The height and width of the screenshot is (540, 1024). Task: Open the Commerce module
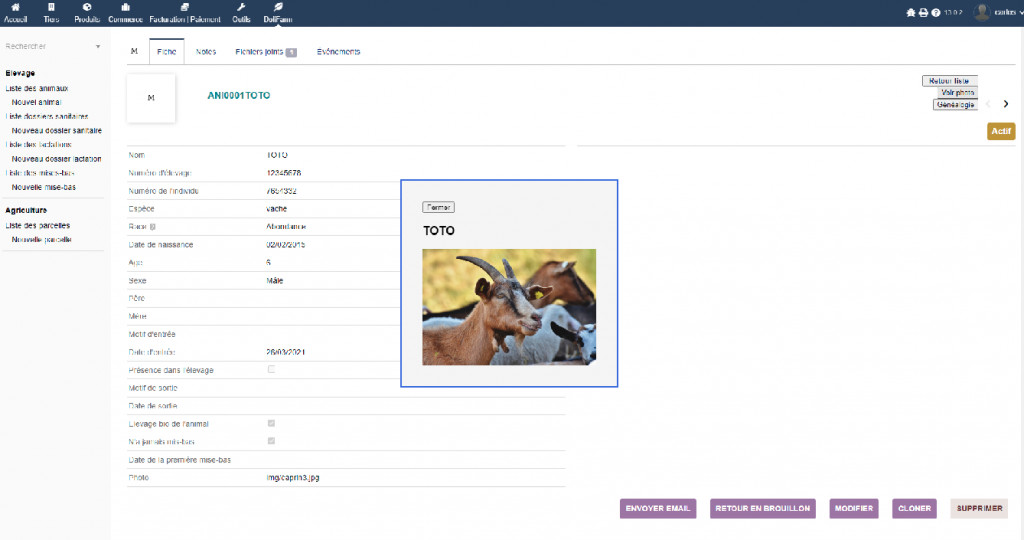tap(125, 13)
